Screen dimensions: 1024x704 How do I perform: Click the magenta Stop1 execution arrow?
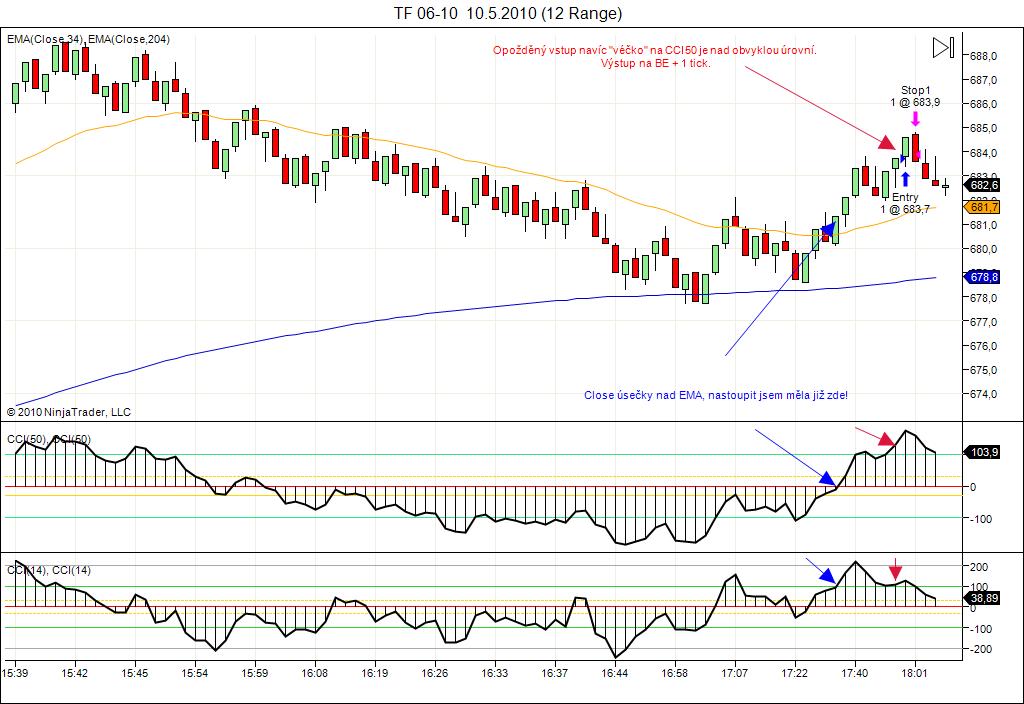(916, 118)
